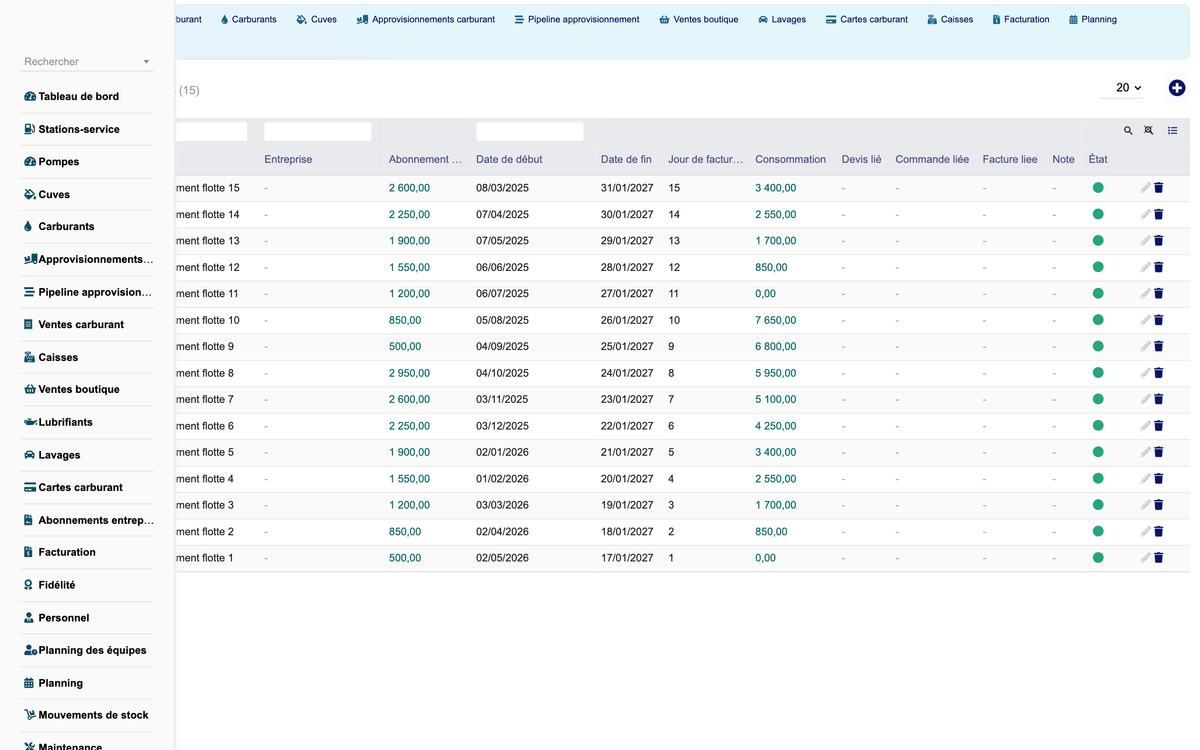Toggle the État green dot for flotte 9
This screenshot has width=1200, height=750.
1098,346
